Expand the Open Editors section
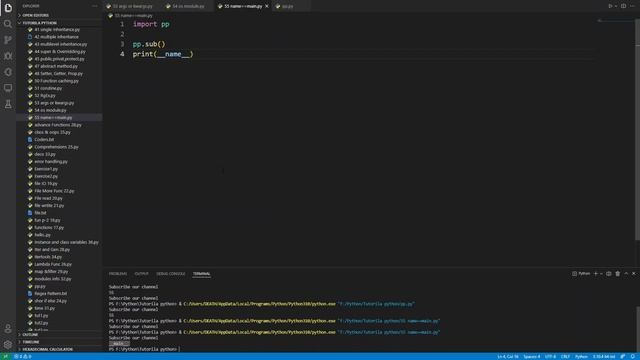Image resolution: width=640 pixels, height=360 pixels. 59,15
